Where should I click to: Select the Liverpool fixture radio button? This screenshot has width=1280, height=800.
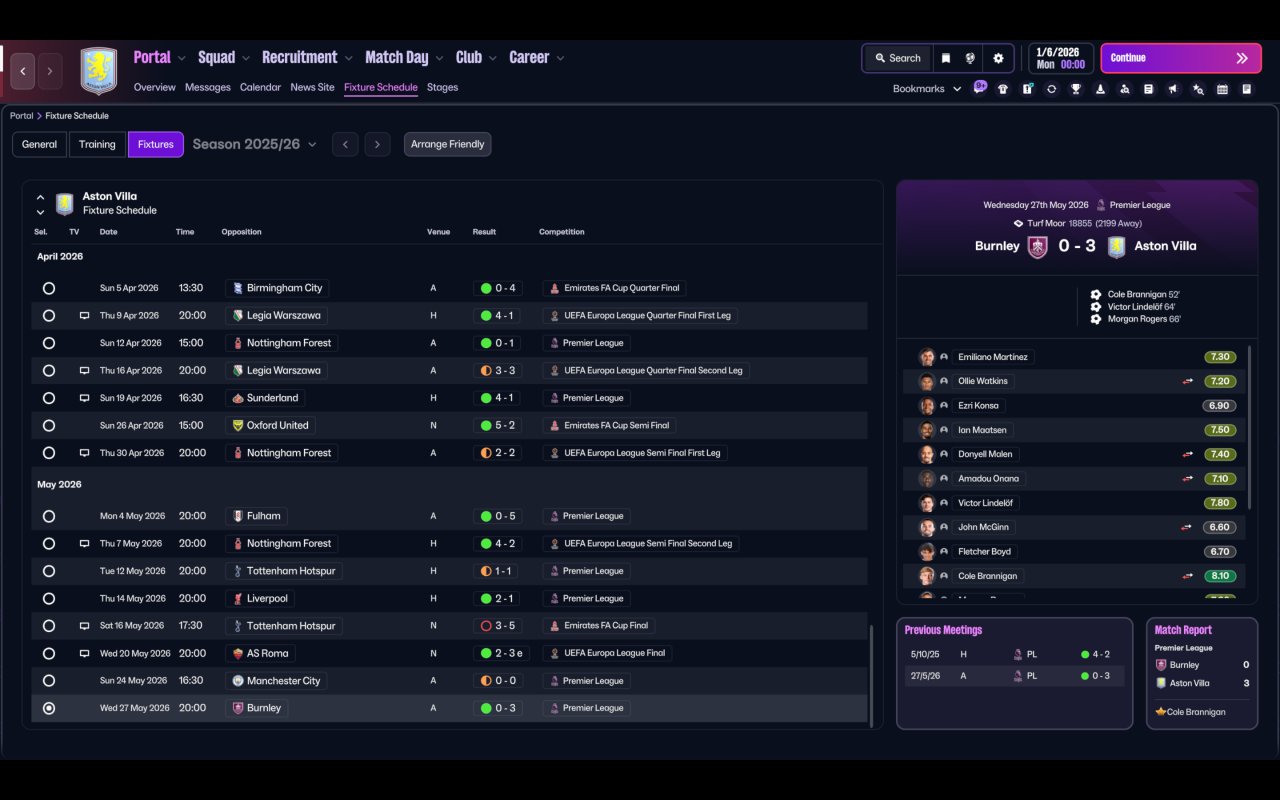click(x=49, y=599)
